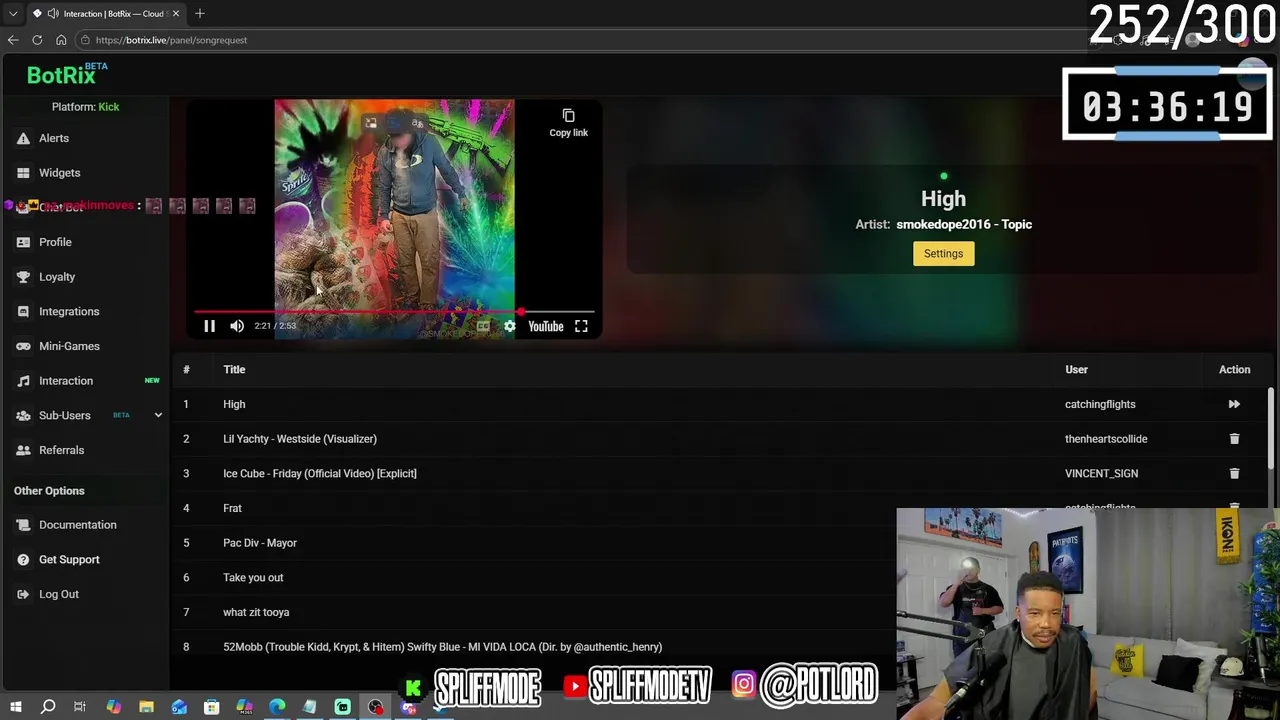Open the video player settings gear
The width and height of the screenshot is (1280, 720).
[510, 326]
